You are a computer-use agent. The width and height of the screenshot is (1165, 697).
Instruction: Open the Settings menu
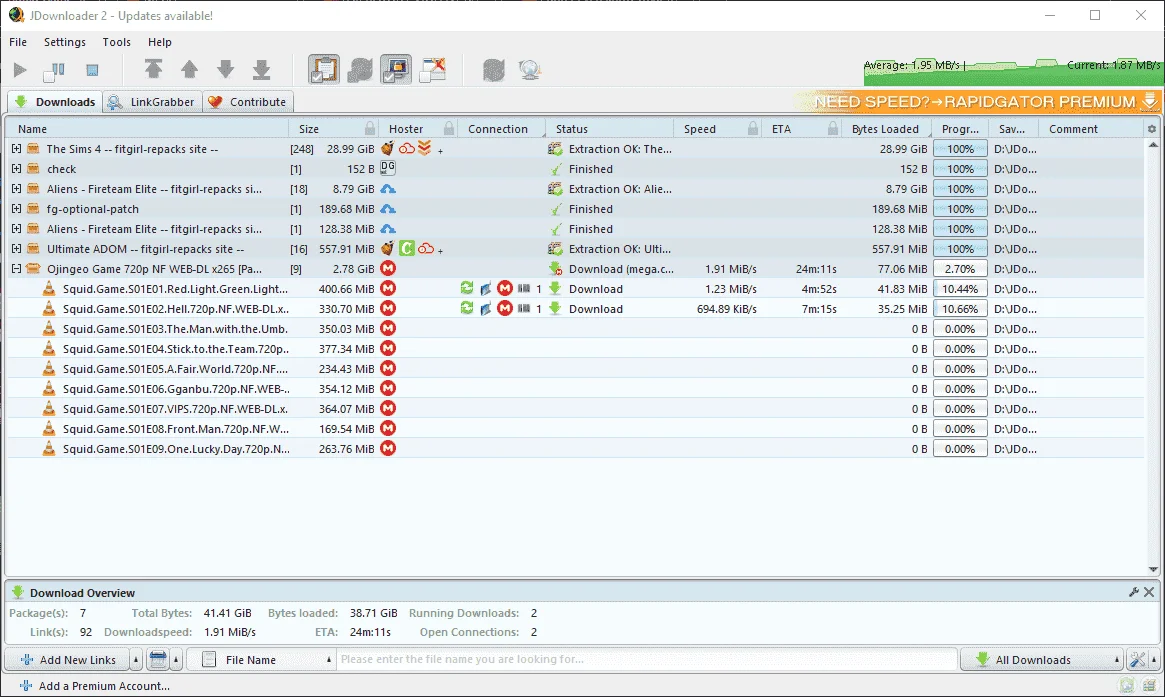65,42
